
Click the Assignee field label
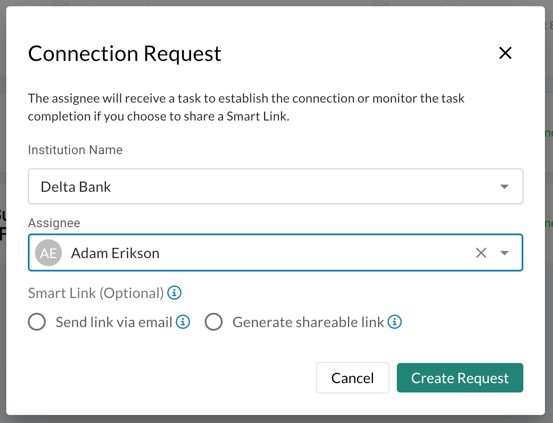coord(54,223)
